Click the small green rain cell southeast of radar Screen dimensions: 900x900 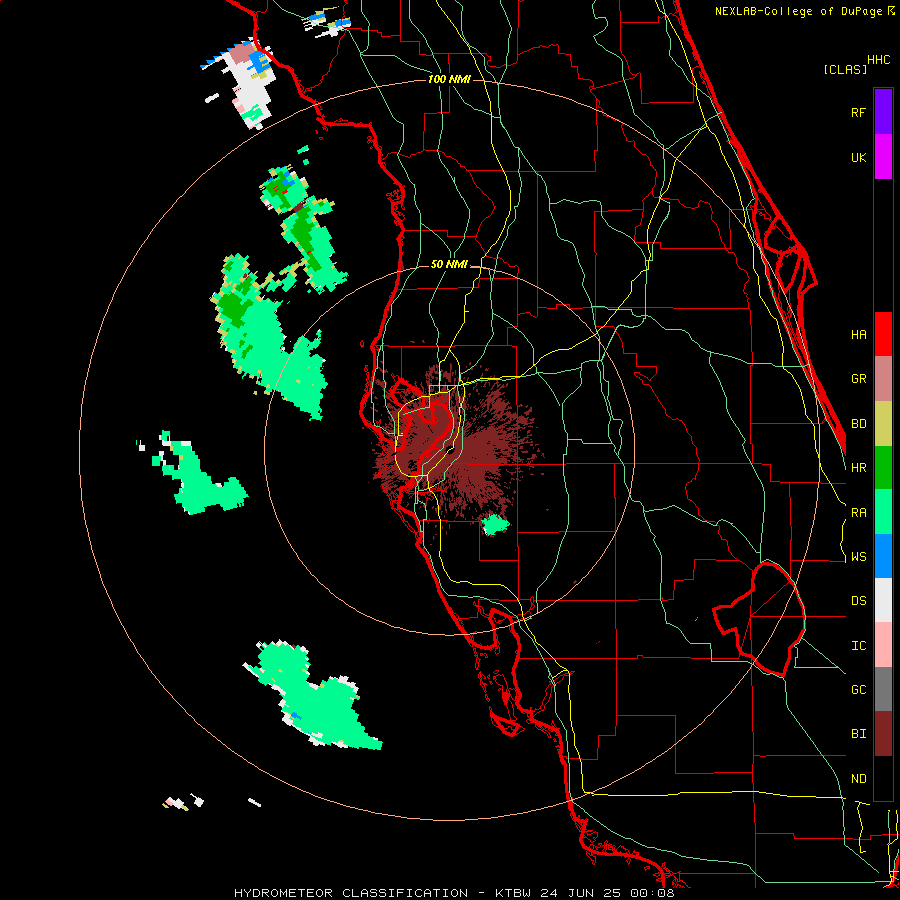pos(494,525)
